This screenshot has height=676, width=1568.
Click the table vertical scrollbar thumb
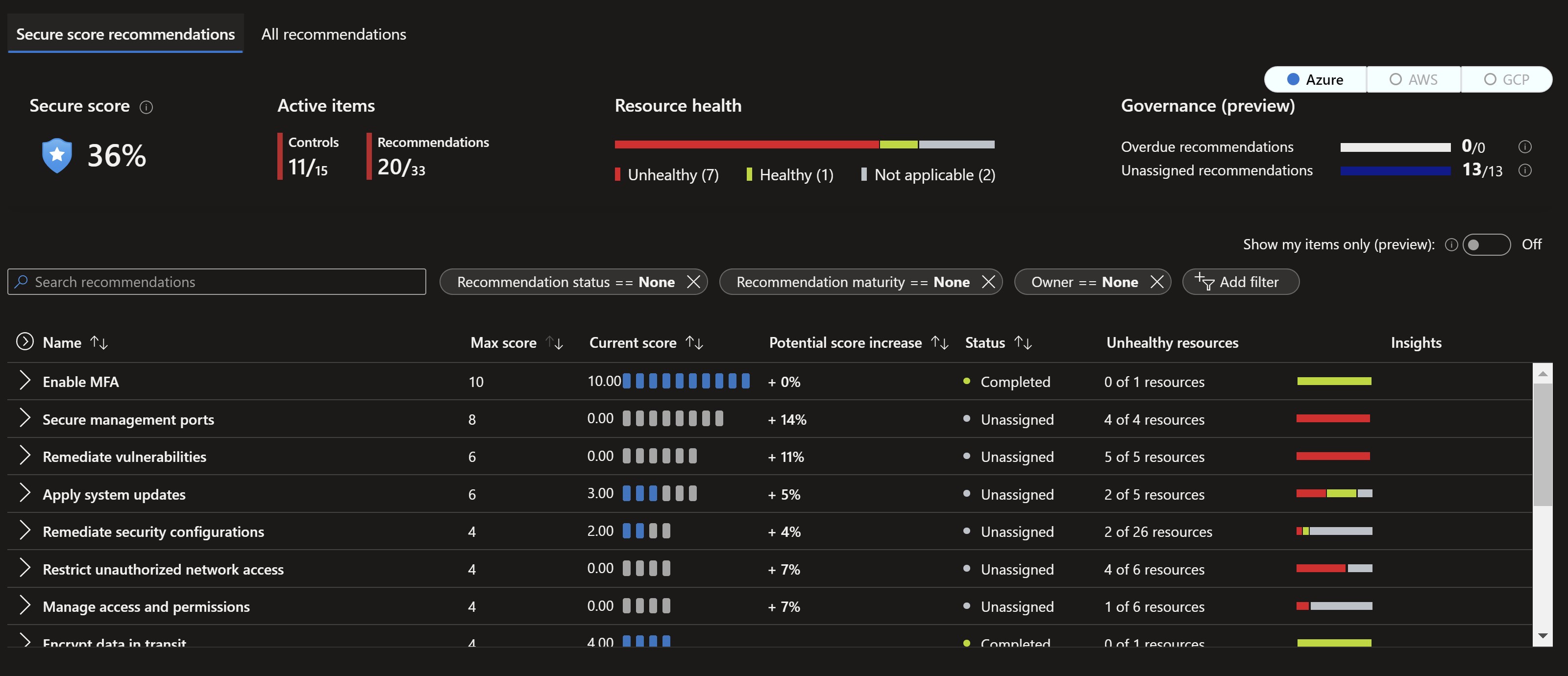(x=1543, y=444)
